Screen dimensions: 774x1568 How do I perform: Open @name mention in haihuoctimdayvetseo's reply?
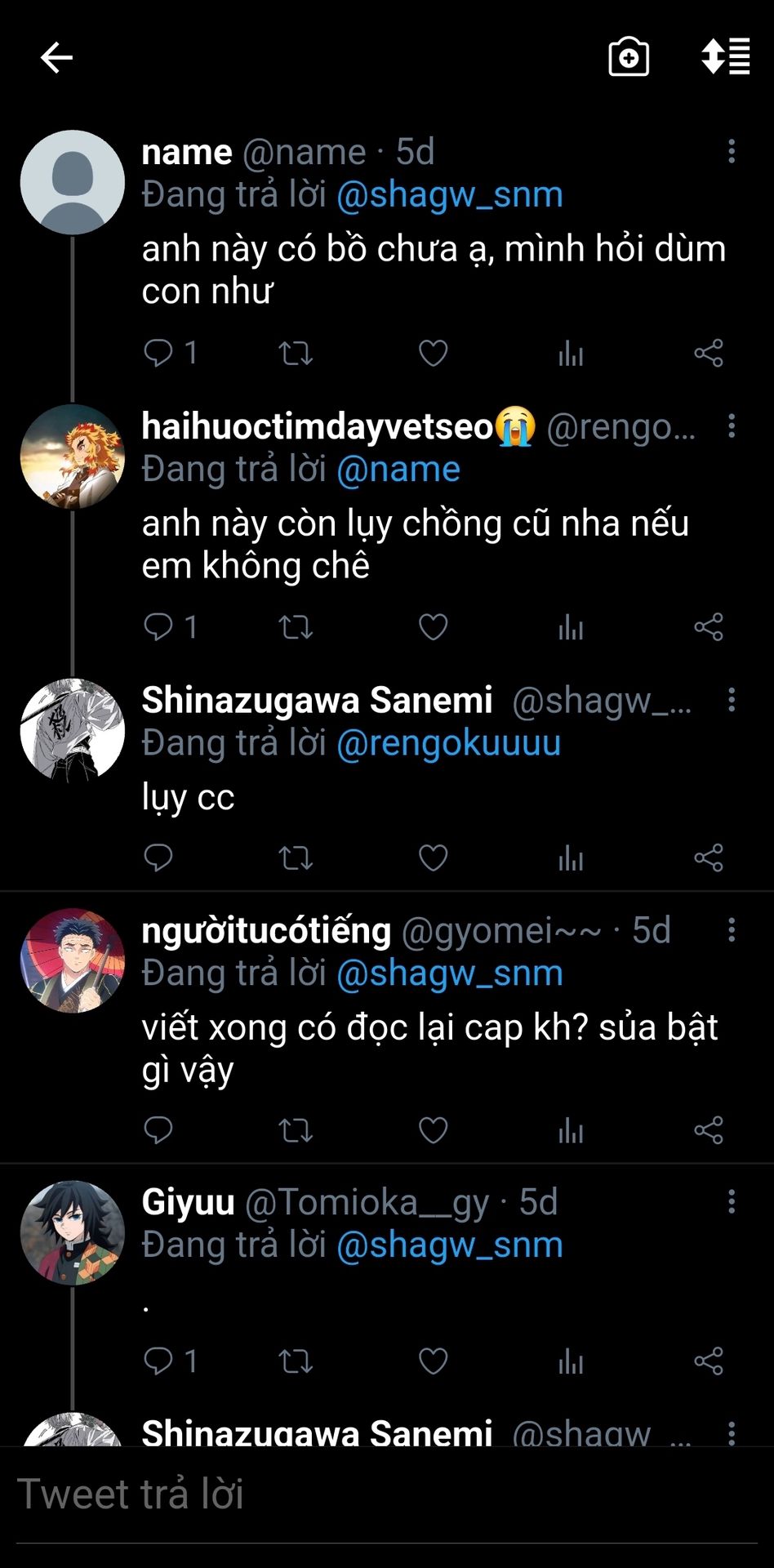click(x=398, y=469)
